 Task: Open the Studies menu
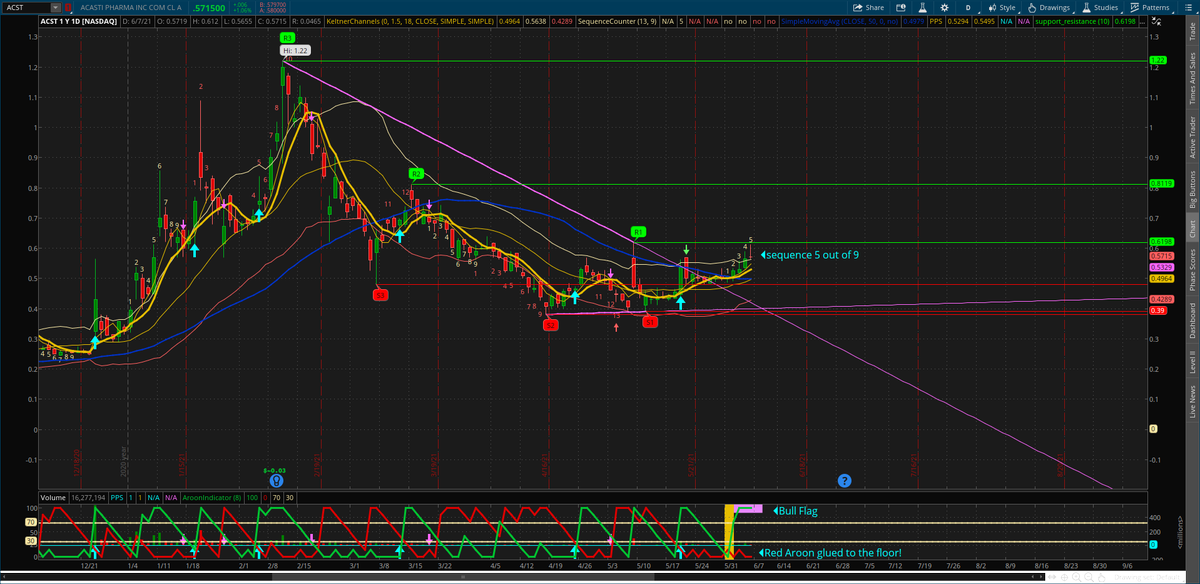[x=1103, y=7]
